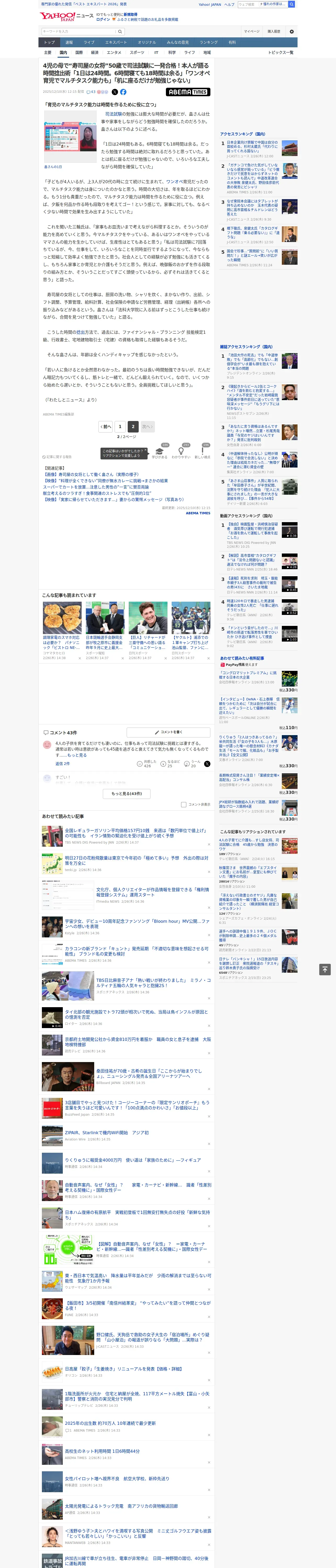The image size is (336, 1568).
Task: Open related link about 無水カレーに挑戦
Action: click(105, 481)
